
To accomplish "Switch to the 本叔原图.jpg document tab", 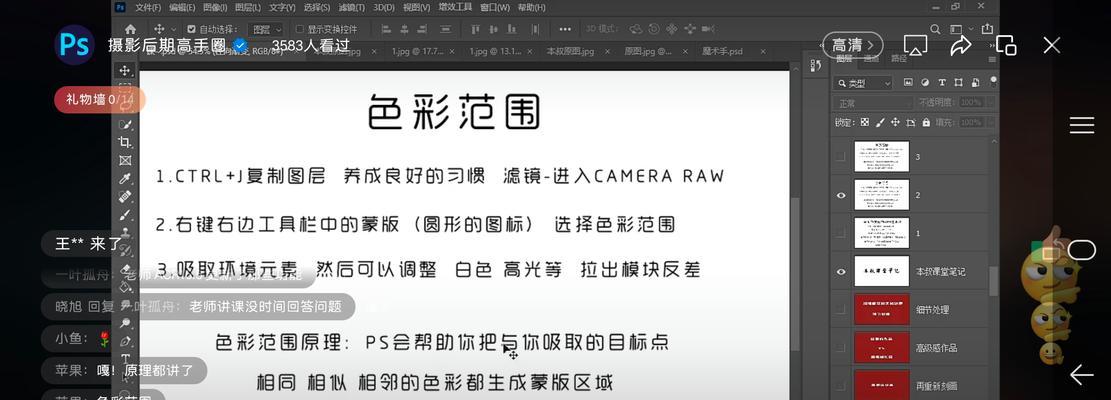I will pos(570,52).
